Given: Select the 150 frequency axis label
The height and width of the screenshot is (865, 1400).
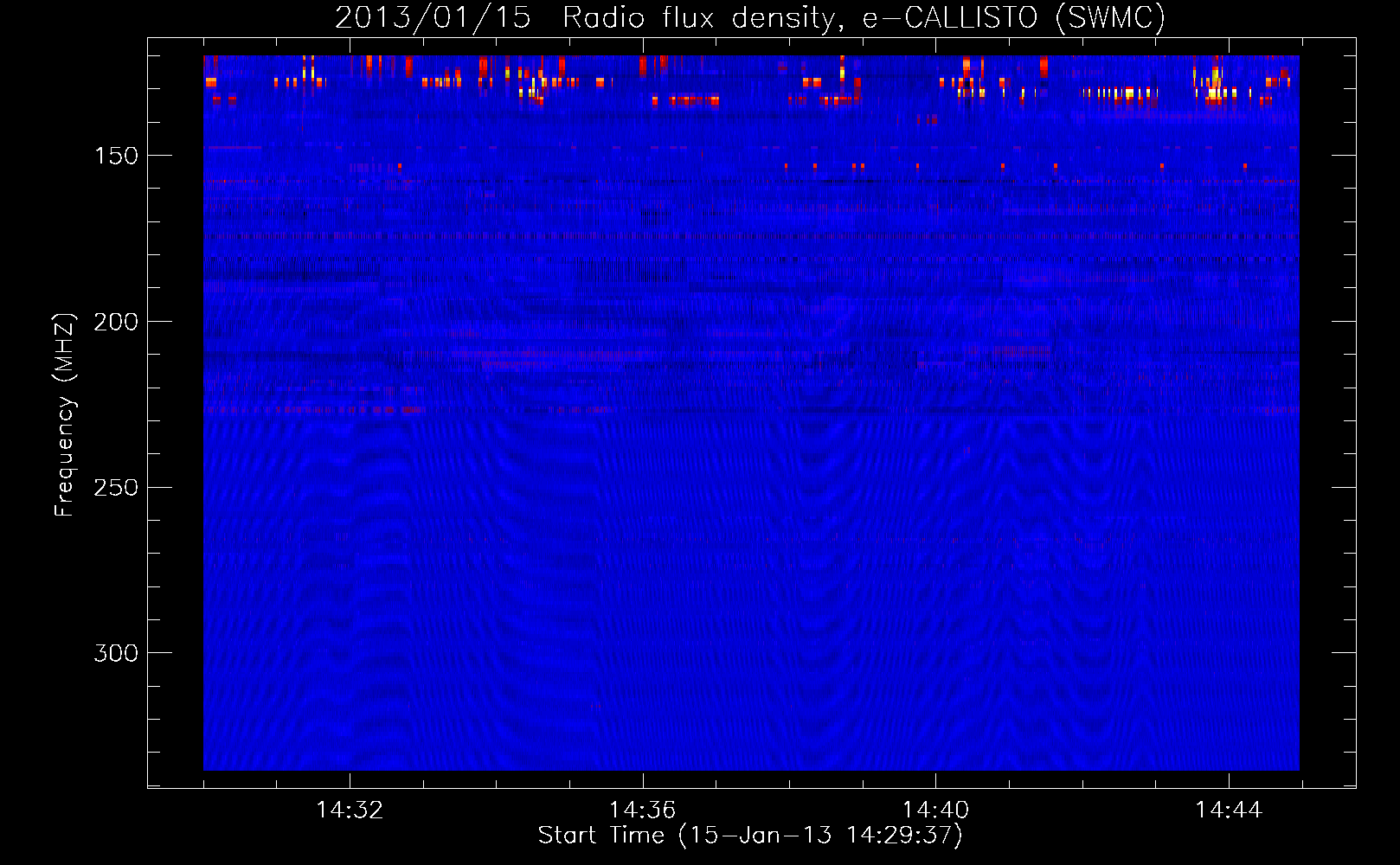Looking at the screenshot, I should click(x=116, y=156).
